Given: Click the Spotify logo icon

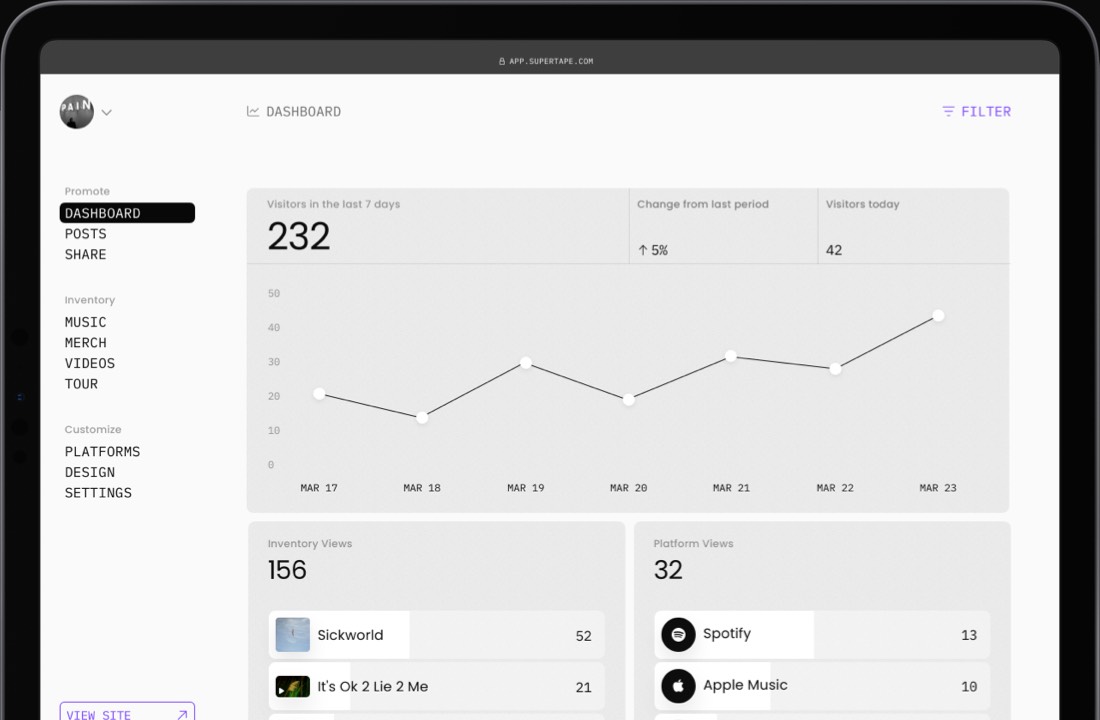Looking at the screenshot, I should pyautogui.click(x=678, y=634).
